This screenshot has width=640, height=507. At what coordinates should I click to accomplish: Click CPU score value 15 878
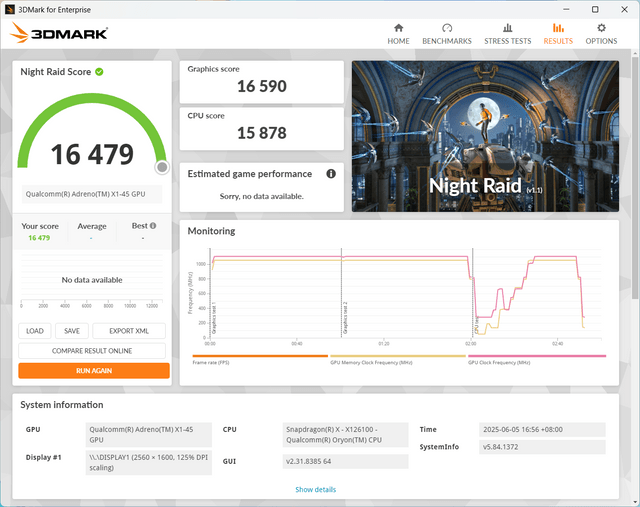(262, 133)
